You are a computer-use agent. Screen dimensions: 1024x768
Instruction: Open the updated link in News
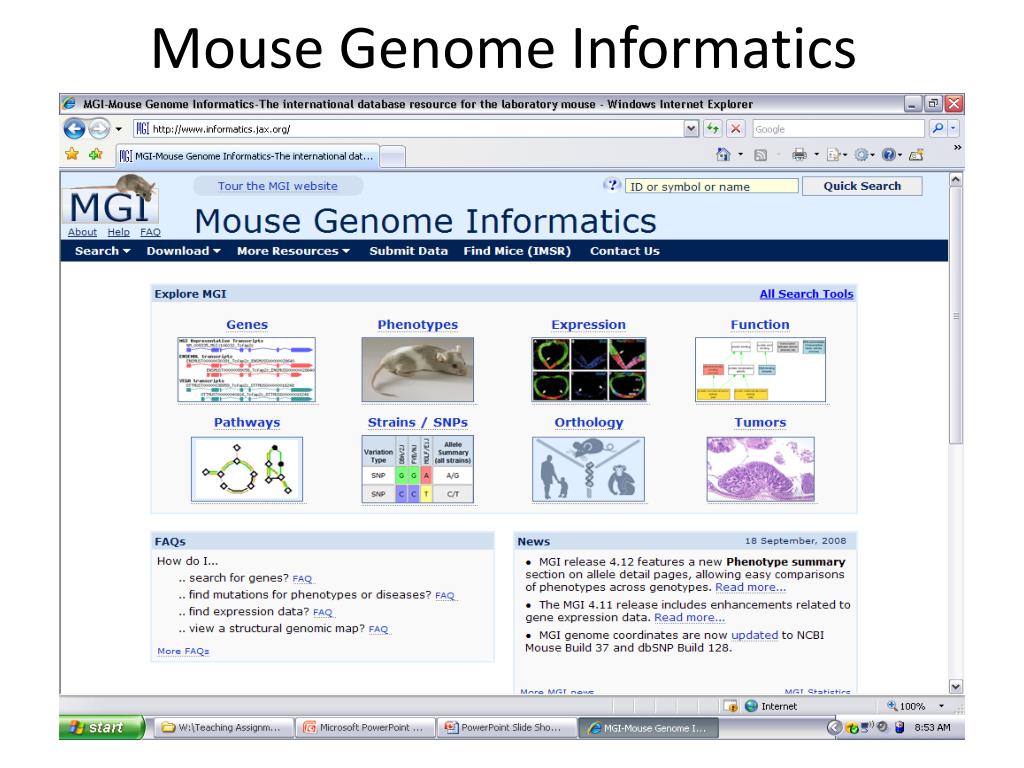pyautogui.click(x=754, y=635)
